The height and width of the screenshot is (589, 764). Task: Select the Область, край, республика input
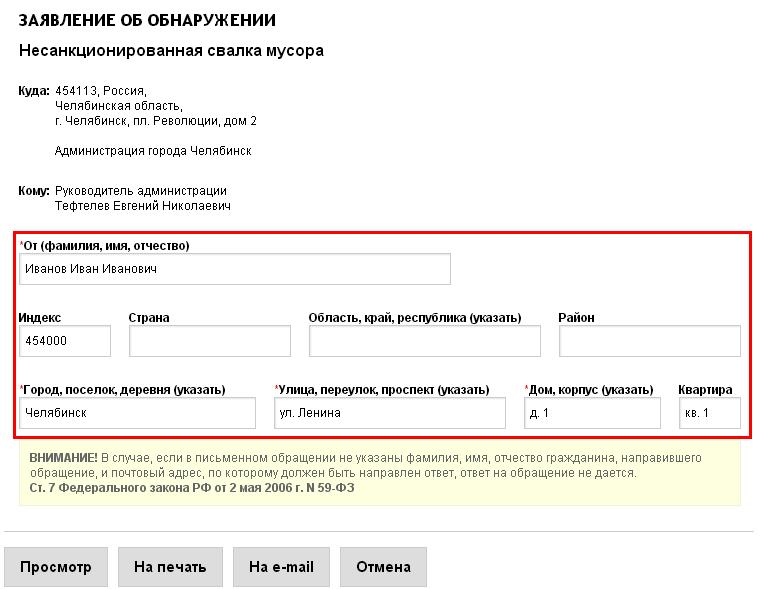coord(424,341)
